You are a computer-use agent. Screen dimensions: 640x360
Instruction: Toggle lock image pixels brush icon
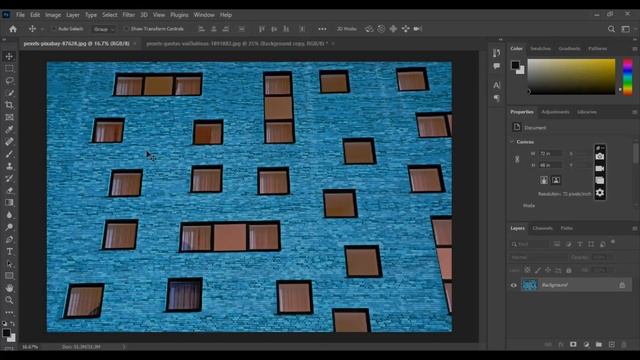[x=538, y=270]
